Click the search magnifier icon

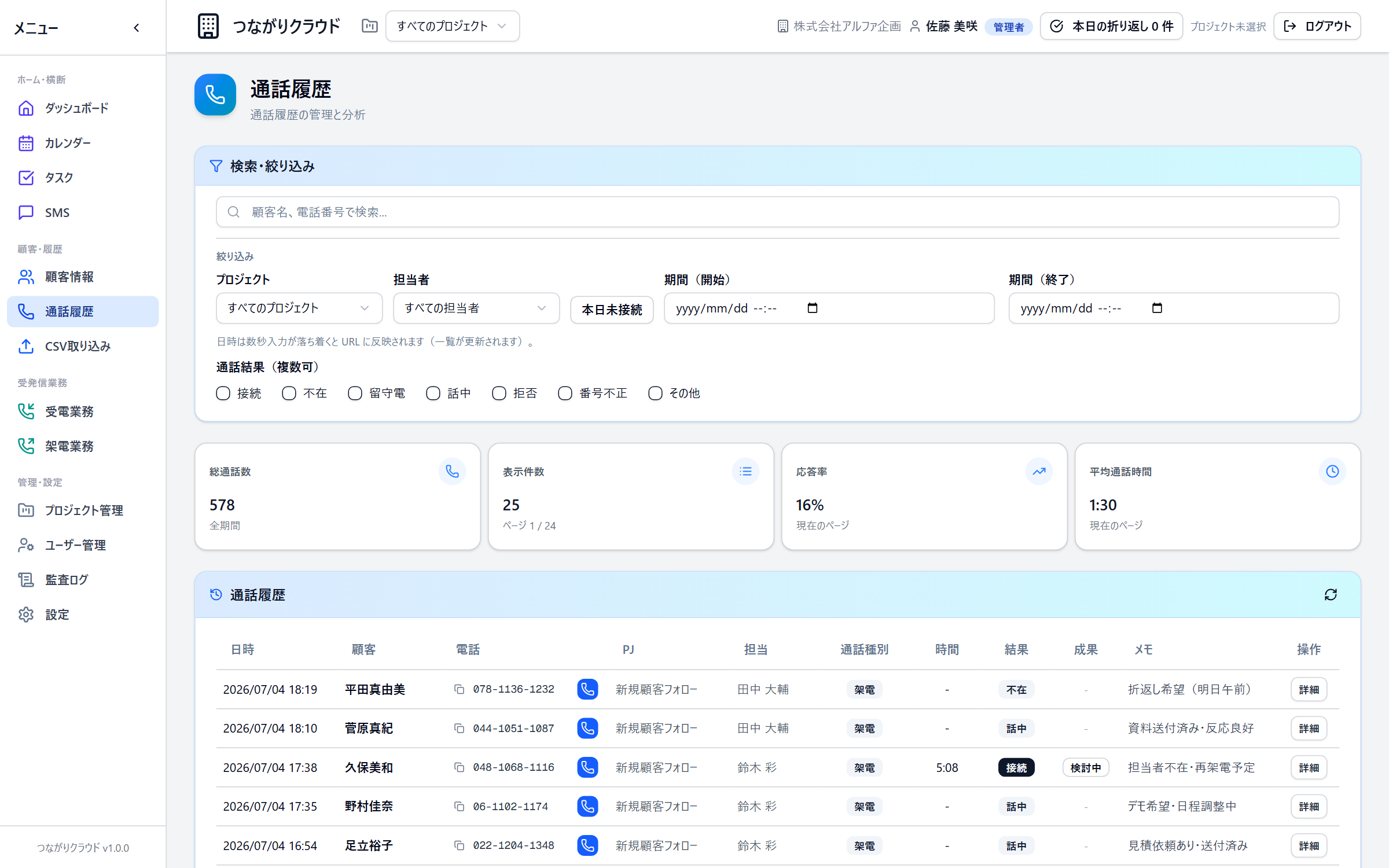(x=233, y=212)
